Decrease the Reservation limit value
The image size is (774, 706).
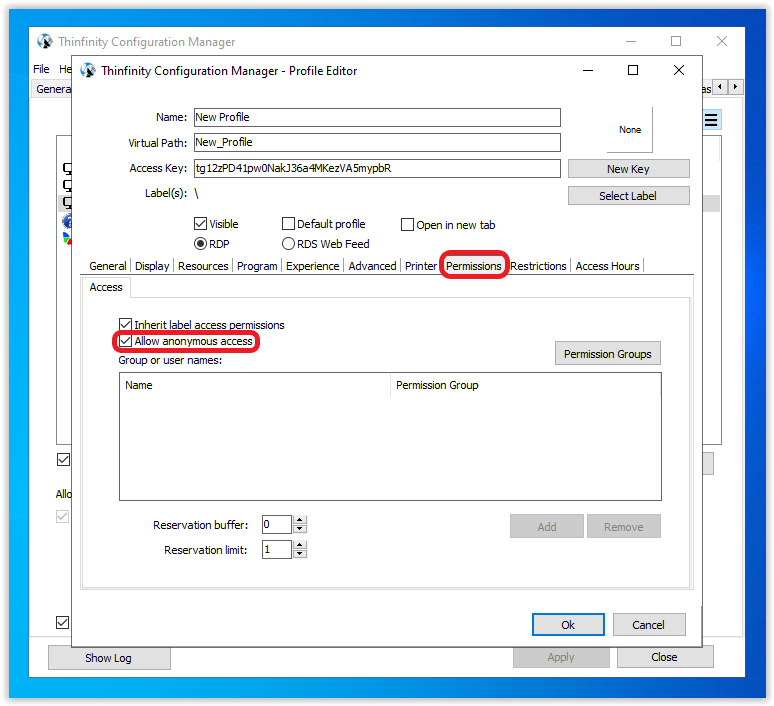coord(300,553)
